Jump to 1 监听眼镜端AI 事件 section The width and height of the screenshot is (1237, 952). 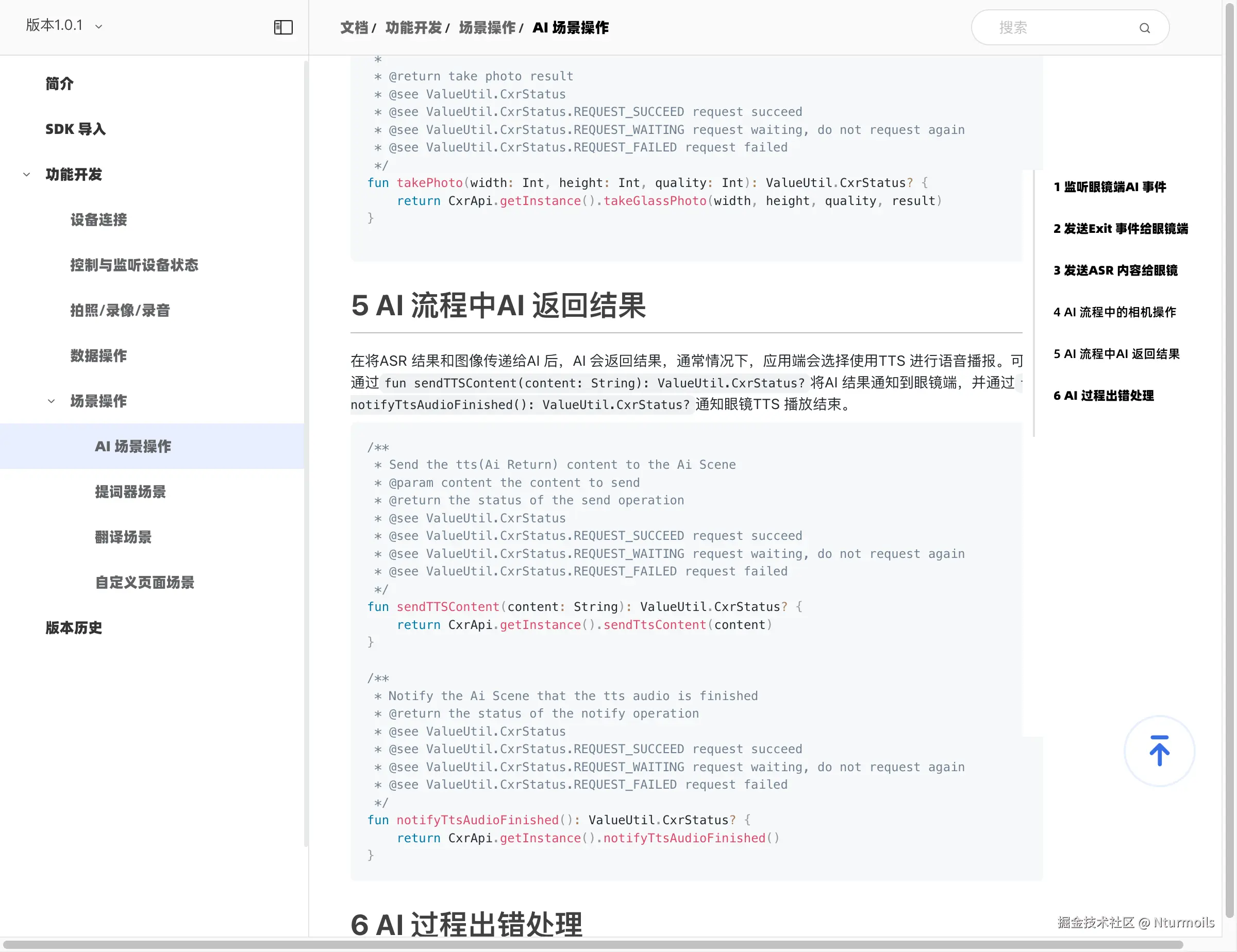pyautogui.click(x=1109, y=187)
